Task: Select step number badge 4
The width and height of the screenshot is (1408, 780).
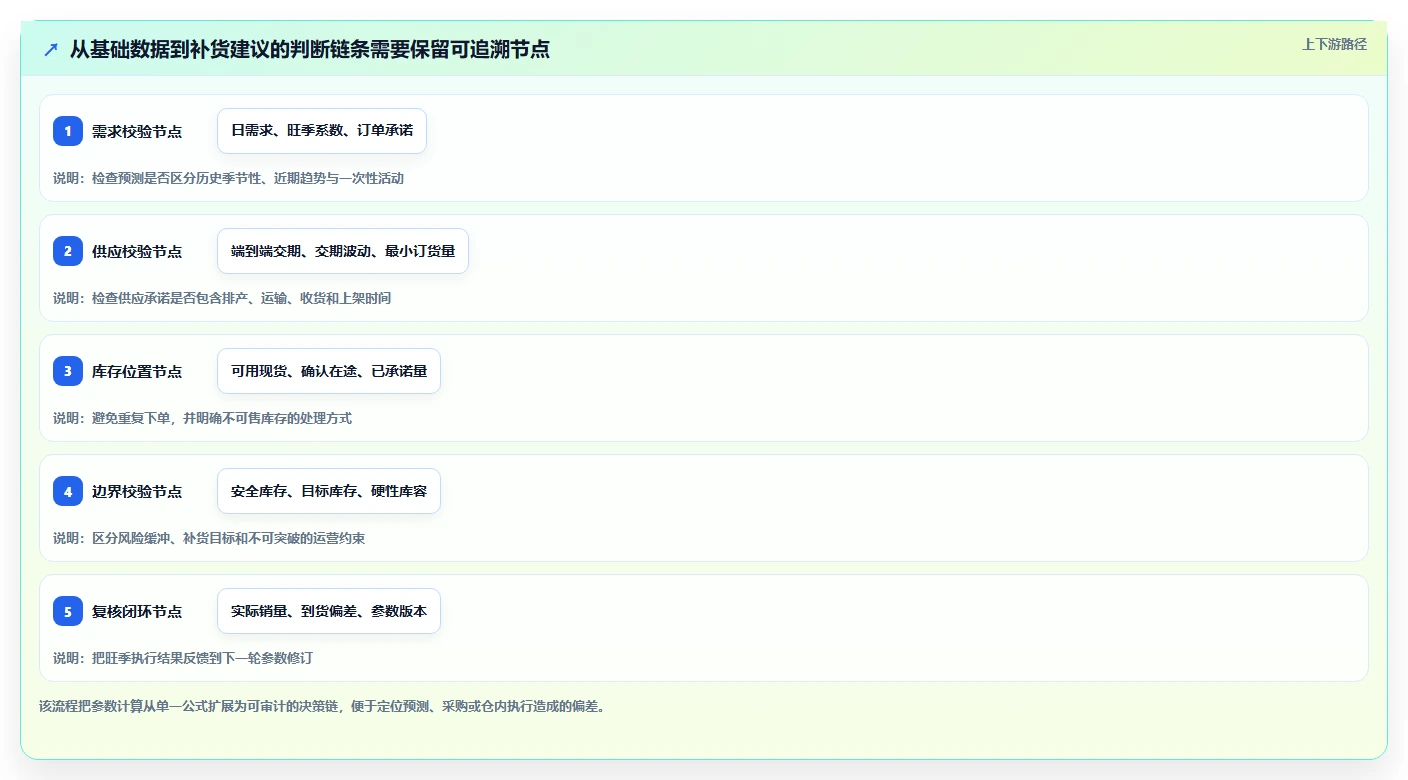Action: point(68,491)
